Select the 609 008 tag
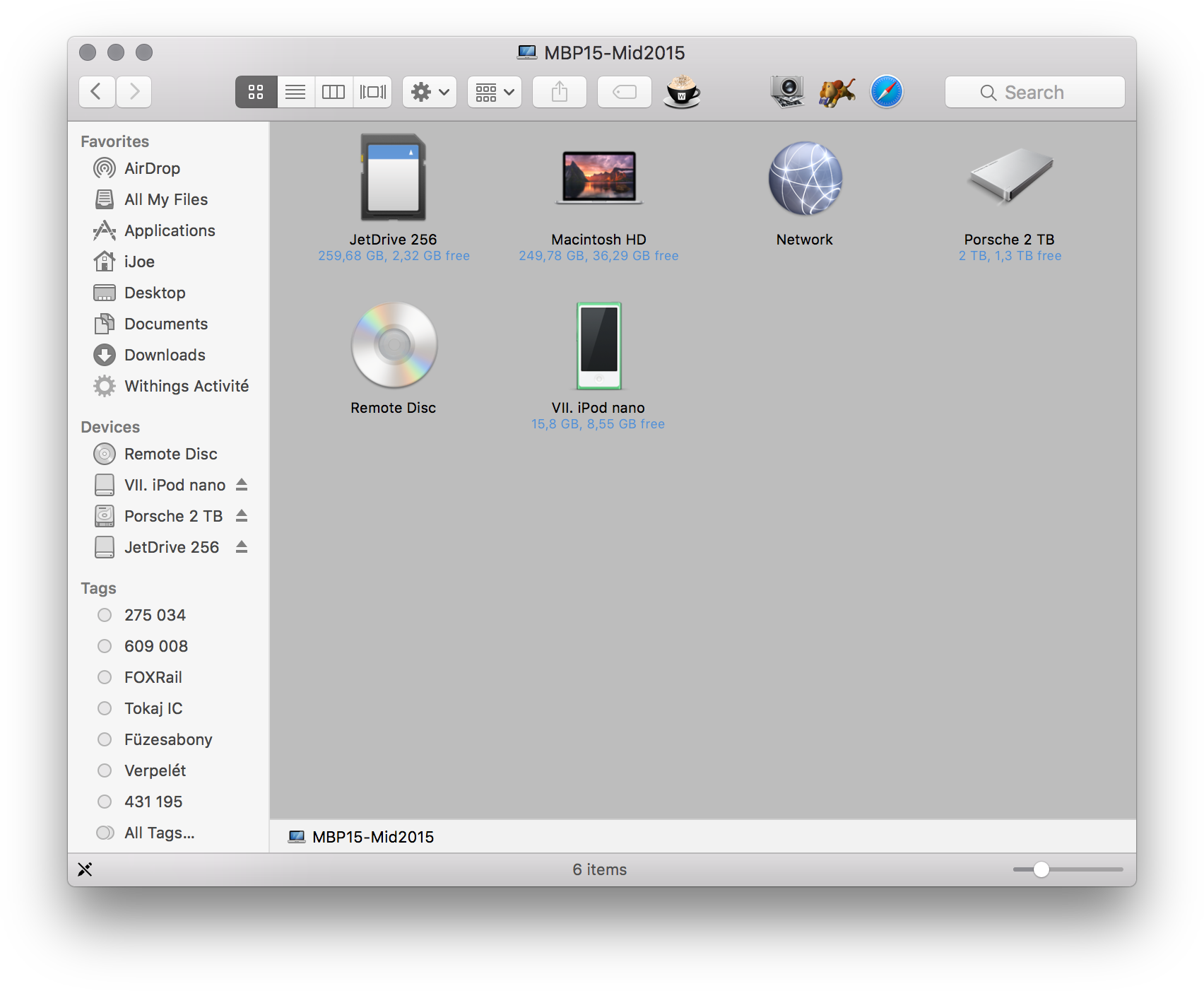The height and width of the screenshot is (991, 1204). (167, 646)
